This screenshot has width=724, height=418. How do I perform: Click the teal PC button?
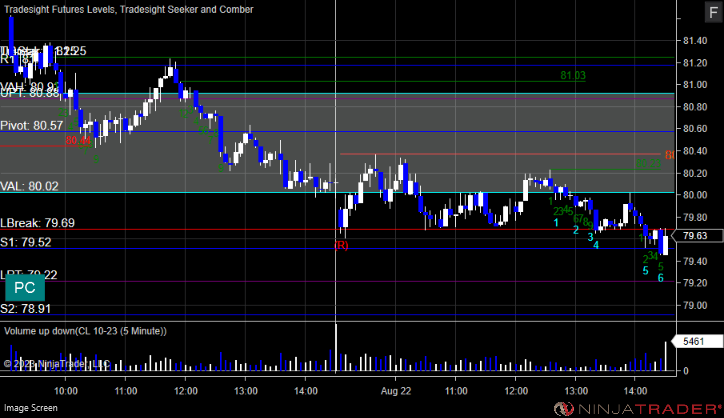pos(25,288)
